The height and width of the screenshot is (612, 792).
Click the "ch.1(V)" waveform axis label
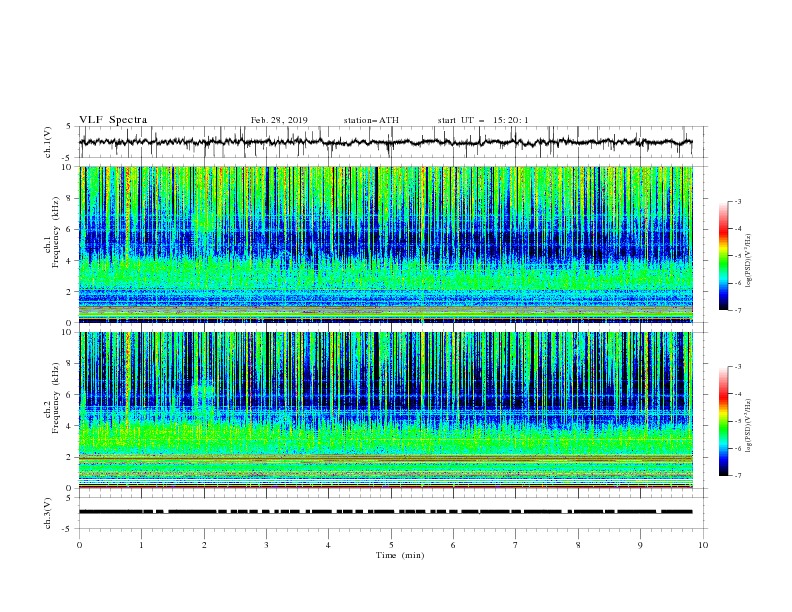tap(48, 142)
